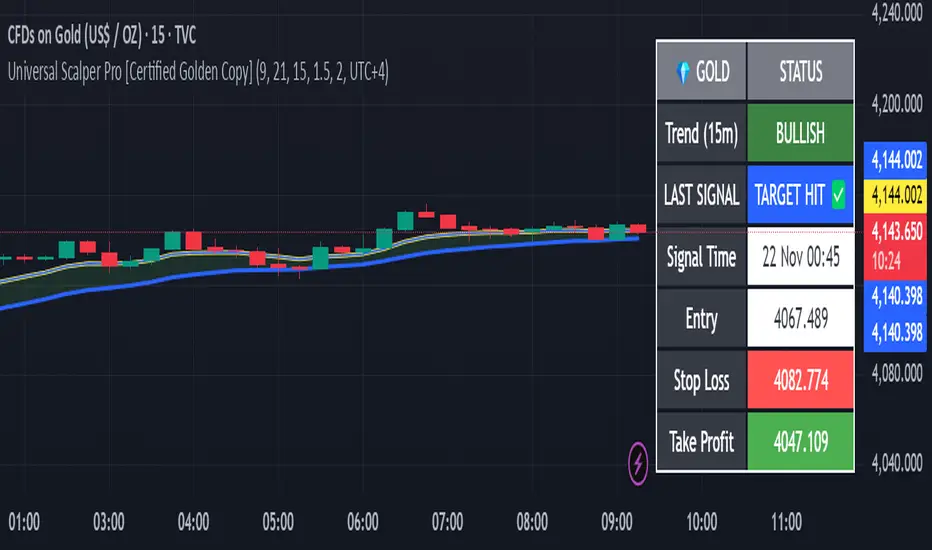
Task: Click the Entry label cell
Action: [x=701, y=319]
